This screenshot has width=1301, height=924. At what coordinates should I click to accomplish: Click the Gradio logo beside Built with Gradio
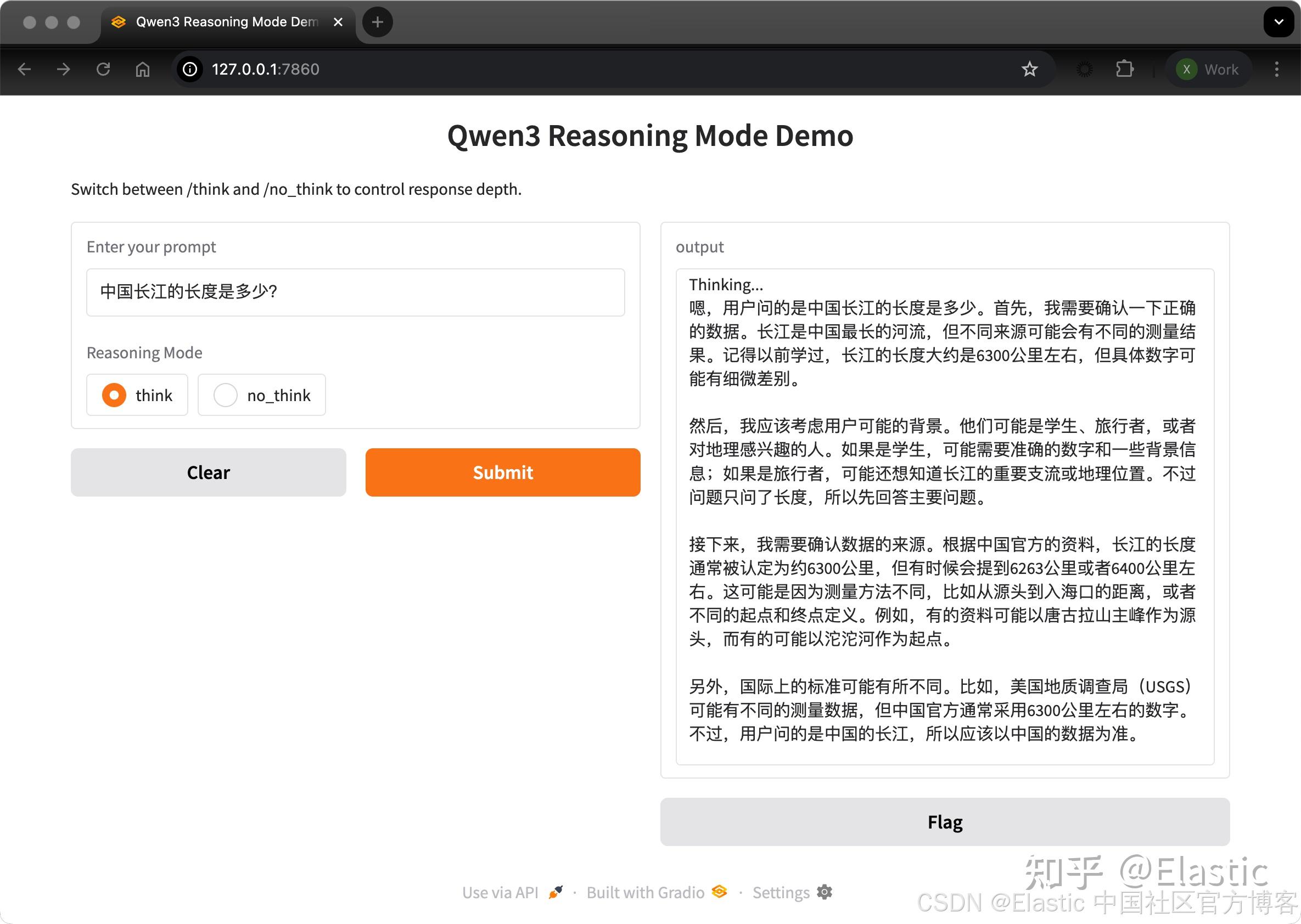(719, 892)
